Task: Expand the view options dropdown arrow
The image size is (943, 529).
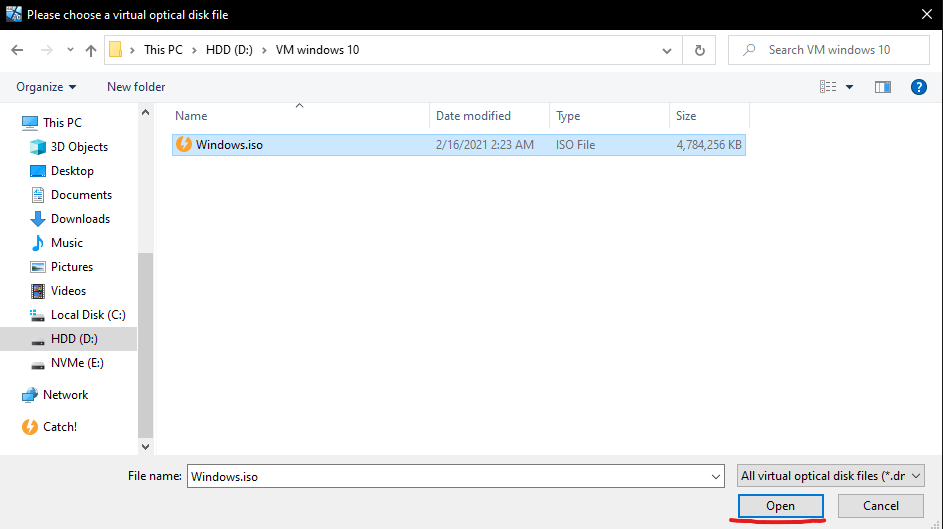Action: pos(850,87)
